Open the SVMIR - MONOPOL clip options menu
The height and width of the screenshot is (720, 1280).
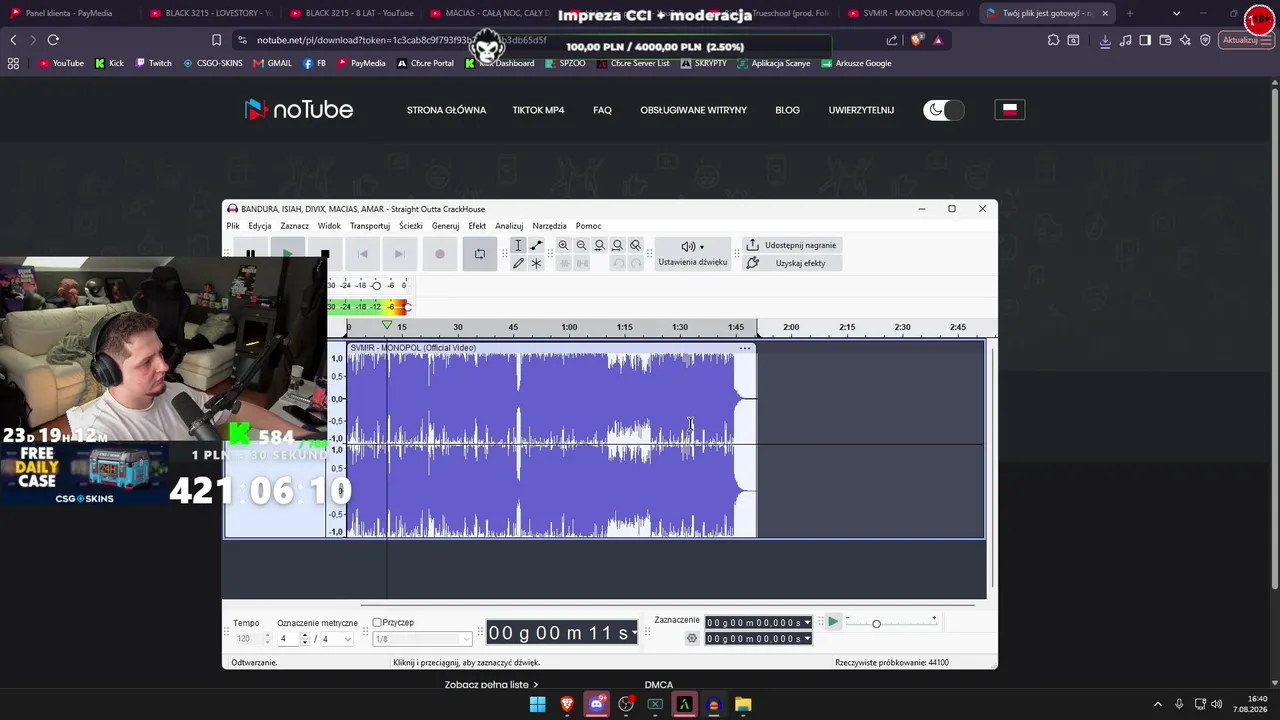[x=745, y=348]
